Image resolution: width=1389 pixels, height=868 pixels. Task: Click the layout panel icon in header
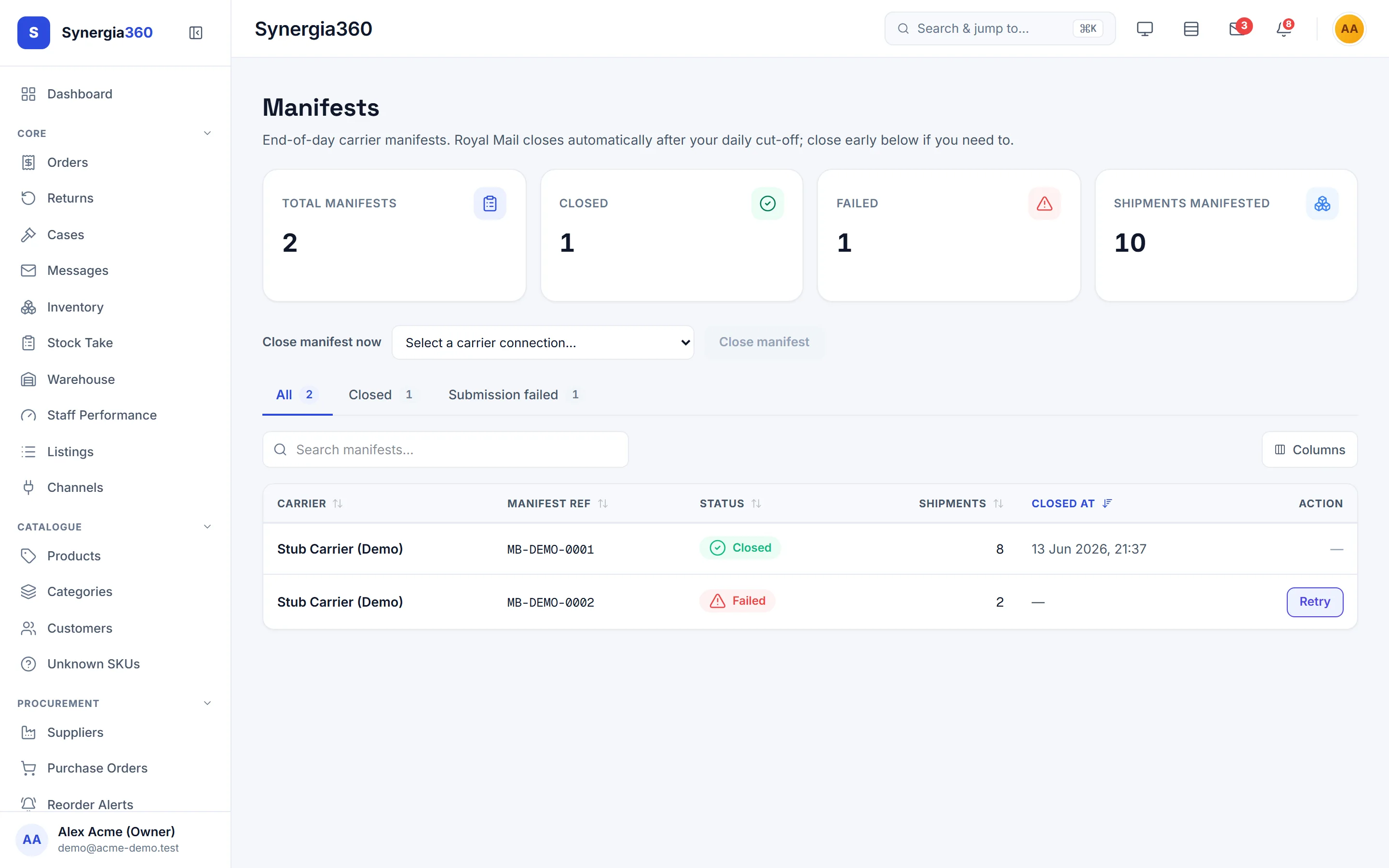[x=1191, y=29]
